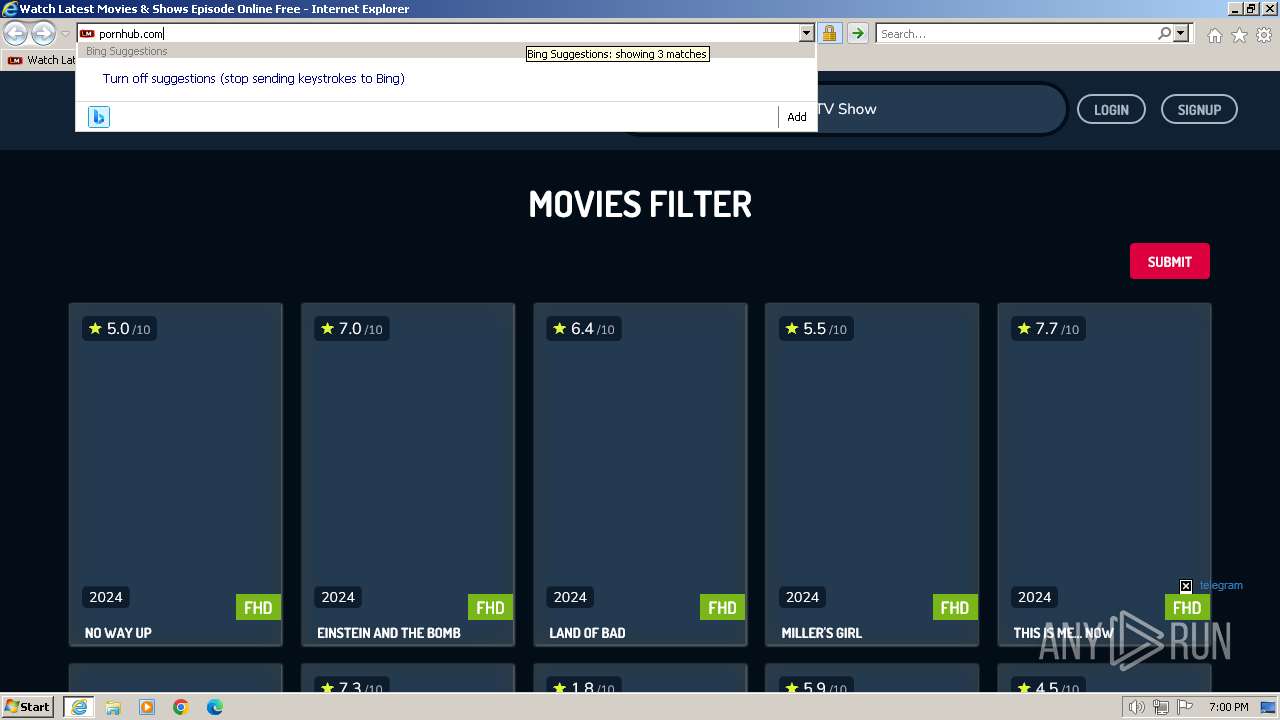Click the Action Center flag icon
Viewport: 1280px width, 720px height.
coord(1184,707)
